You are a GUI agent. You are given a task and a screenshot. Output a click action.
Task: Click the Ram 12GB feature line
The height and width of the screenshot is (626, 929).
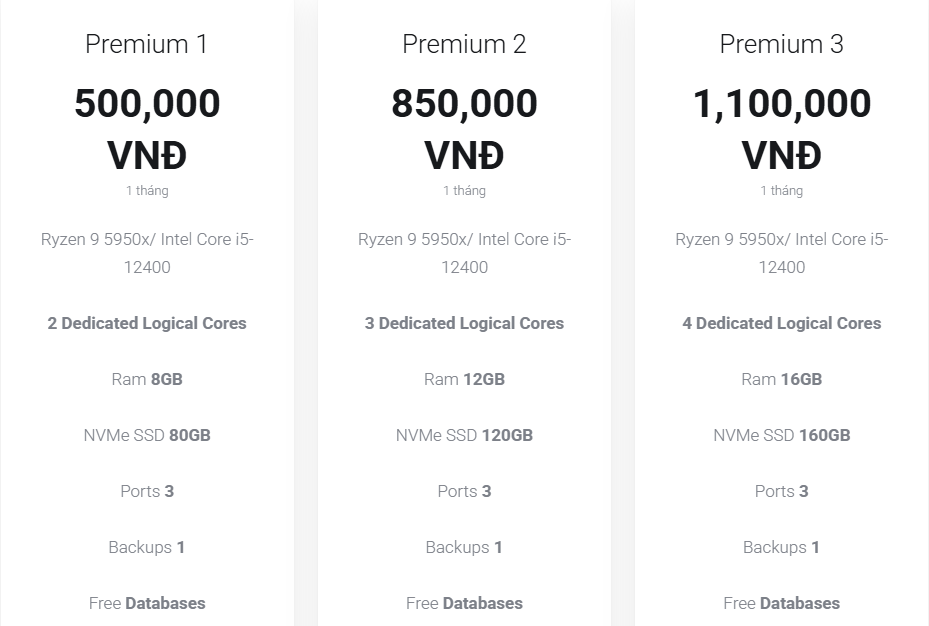pyautogui.click(x=464, y=379)
